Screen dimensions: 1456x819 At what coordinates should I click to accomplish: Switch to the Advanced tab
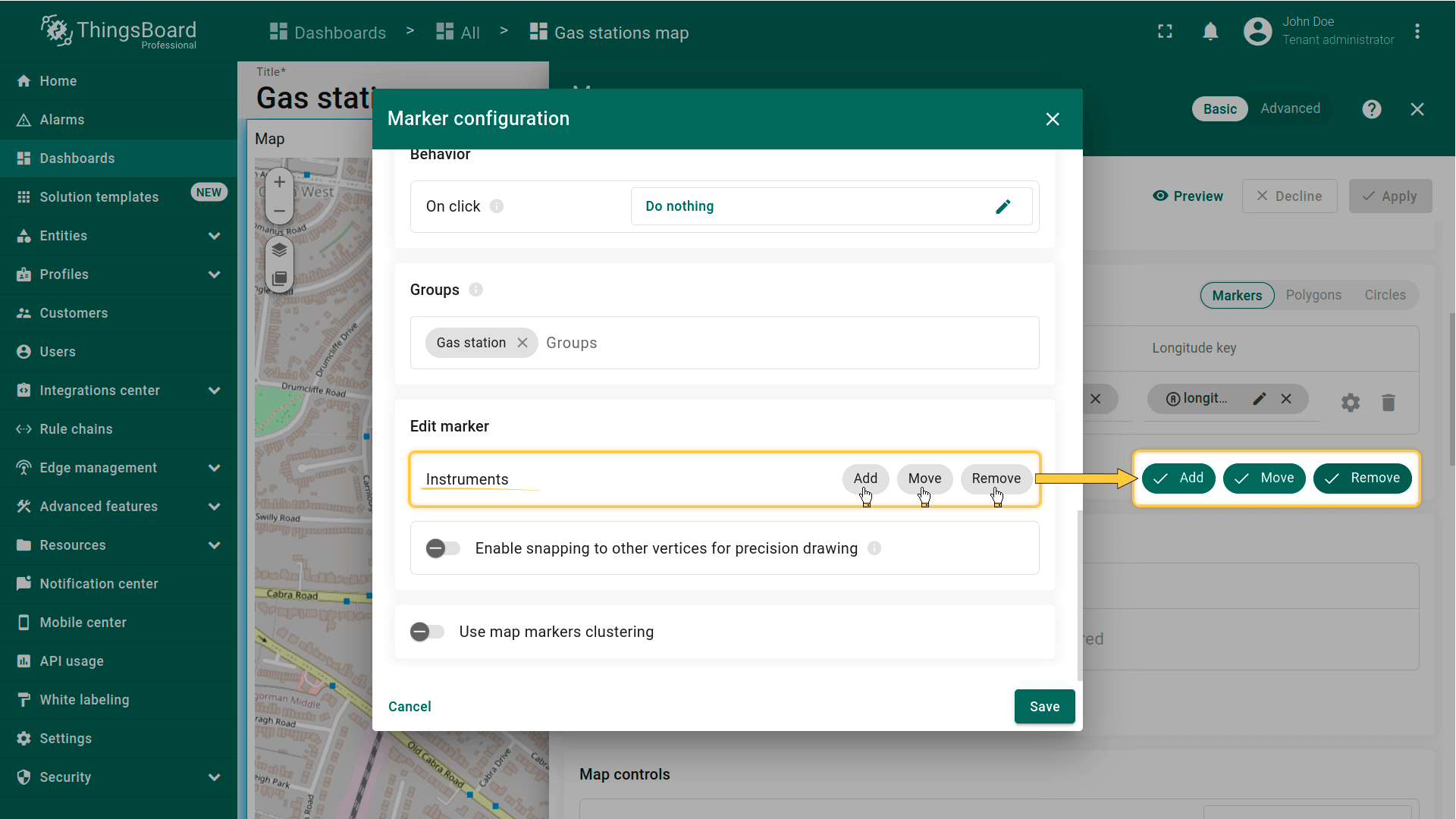1290,108
